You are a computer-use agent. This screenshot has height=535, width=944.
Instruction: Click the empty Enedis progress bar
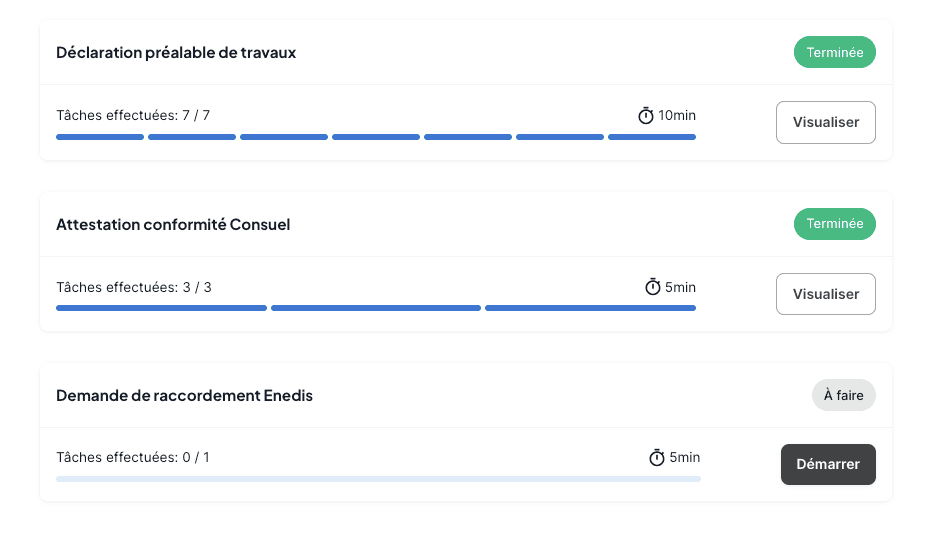(x=378, y=479)
